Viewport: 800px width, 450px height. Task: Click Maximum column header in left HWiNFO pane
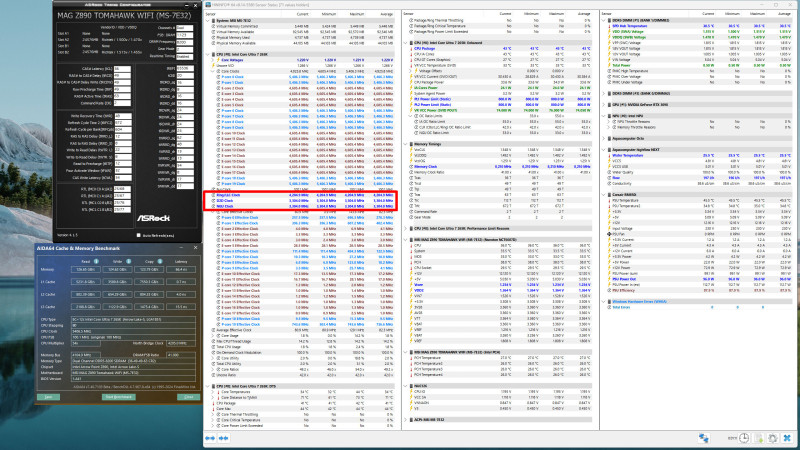(356, 14)
